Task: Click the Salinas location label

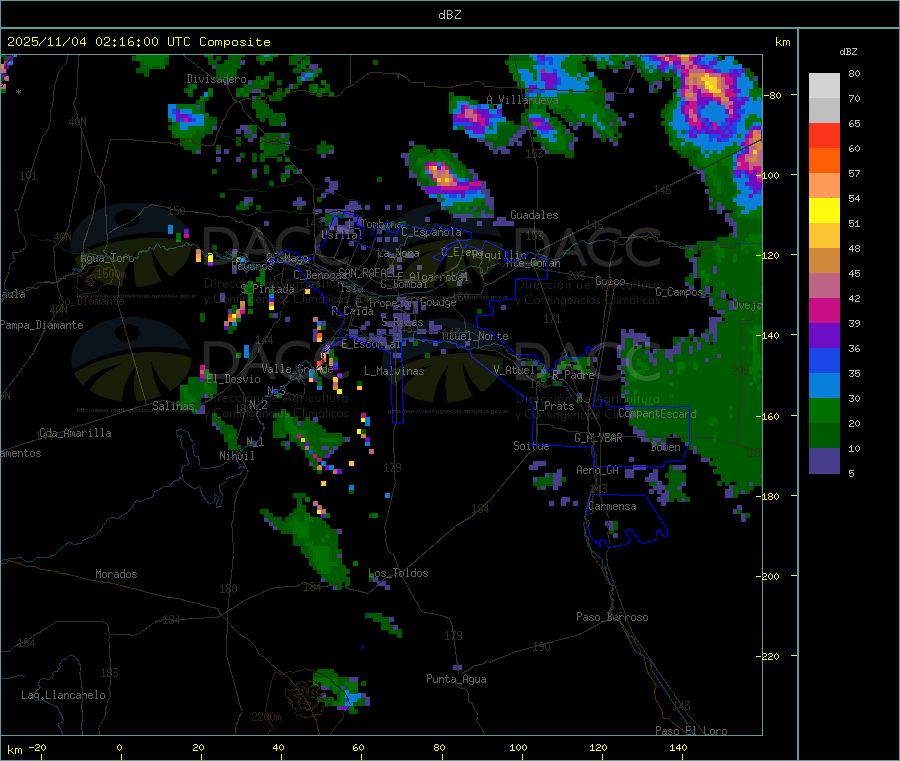Action: [x=173, y=406]
